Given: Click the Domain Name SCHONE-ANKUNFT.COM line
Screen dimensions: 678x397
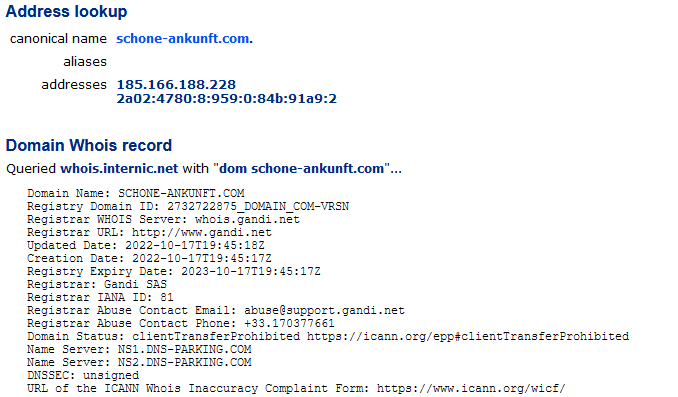Looking at the screenshot, I should [136, 193].
